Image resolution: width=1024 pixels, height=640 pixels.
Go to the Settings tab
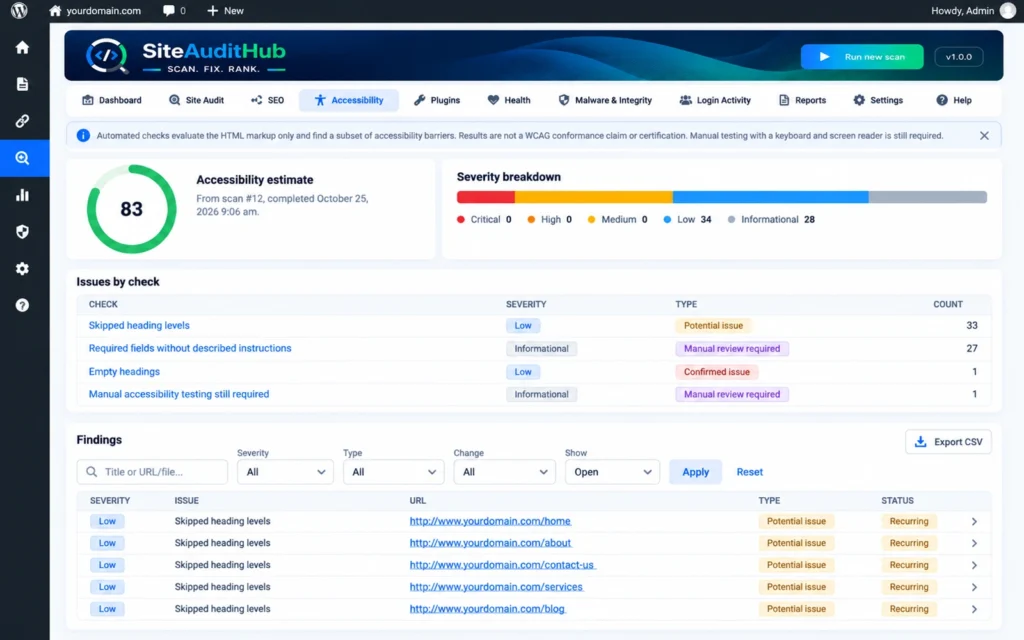click(x=878, y=100)
